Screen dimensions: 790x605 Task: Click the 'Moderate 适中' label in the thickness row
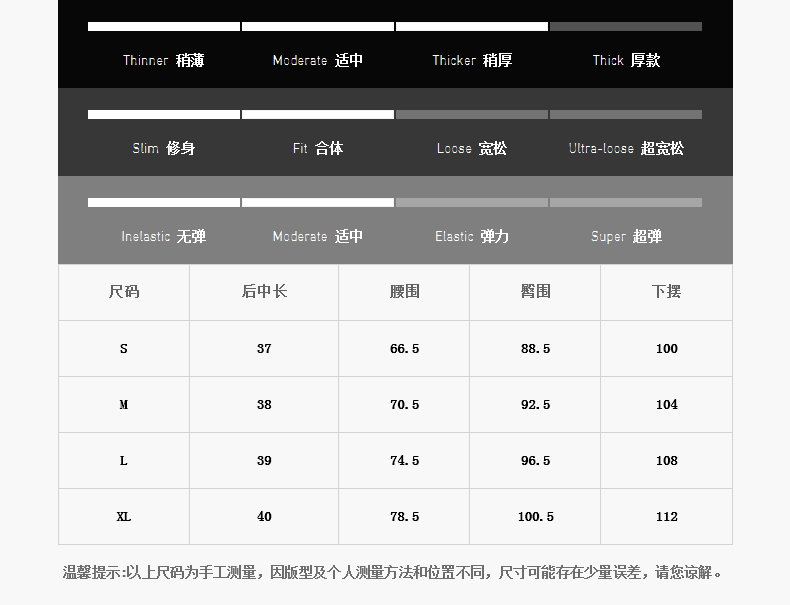pos(317,60)
